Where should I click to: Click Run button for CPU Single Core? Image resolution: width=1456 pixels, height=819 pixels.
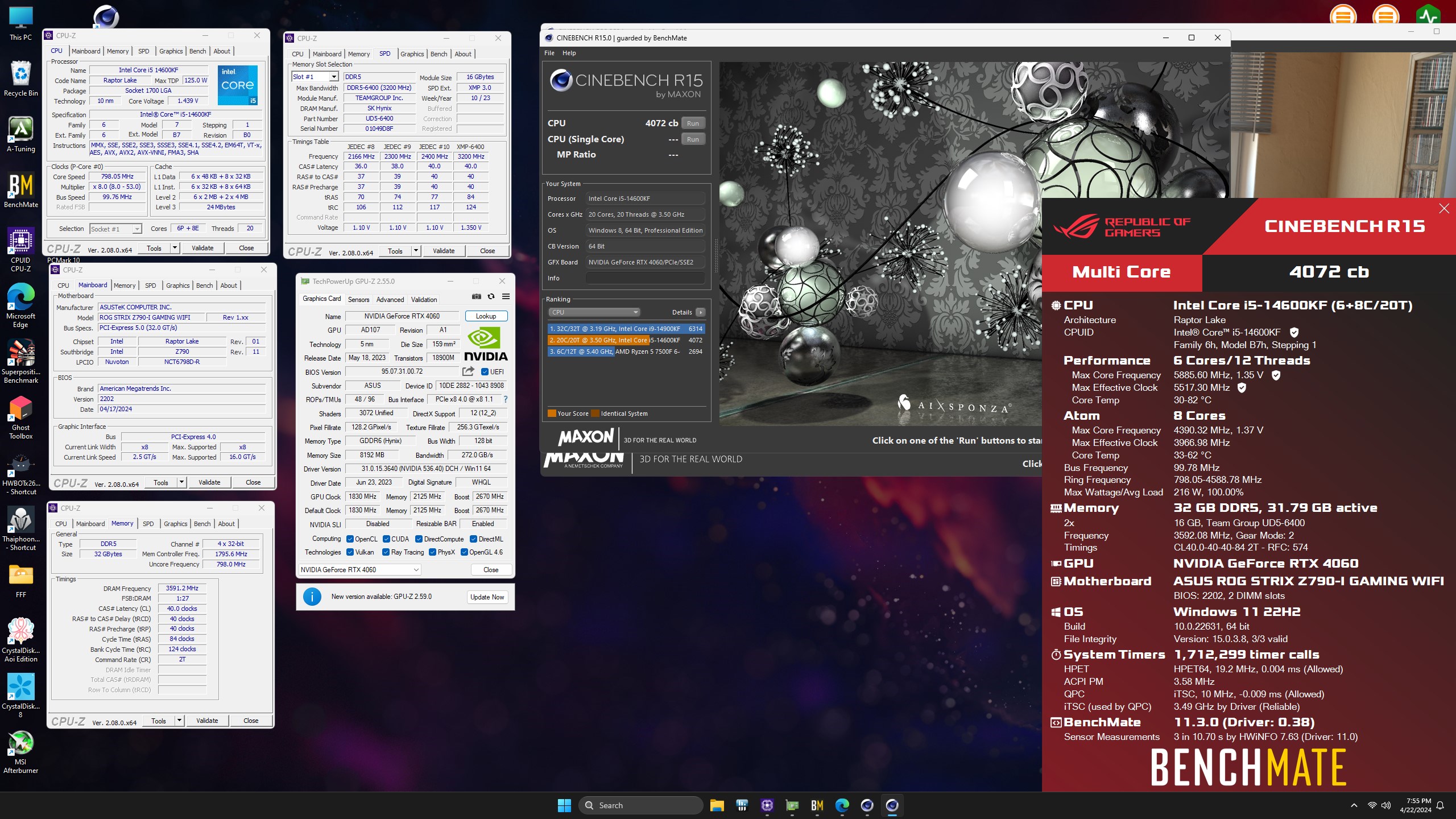click(693, 139)
